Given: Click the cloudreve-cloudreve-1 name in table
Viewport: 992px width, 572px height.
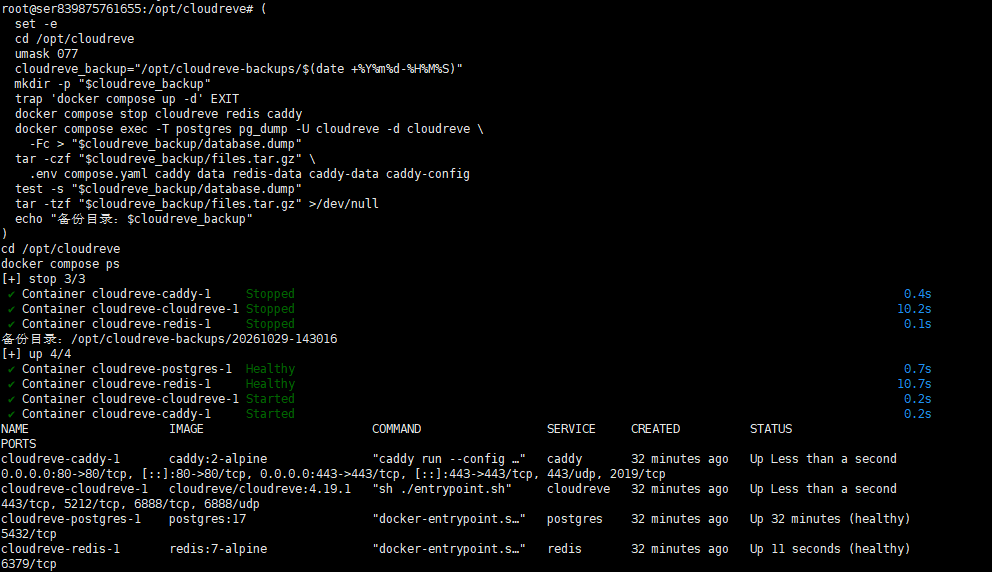Looking at the screenshot, I should click(x=75, y=489).
